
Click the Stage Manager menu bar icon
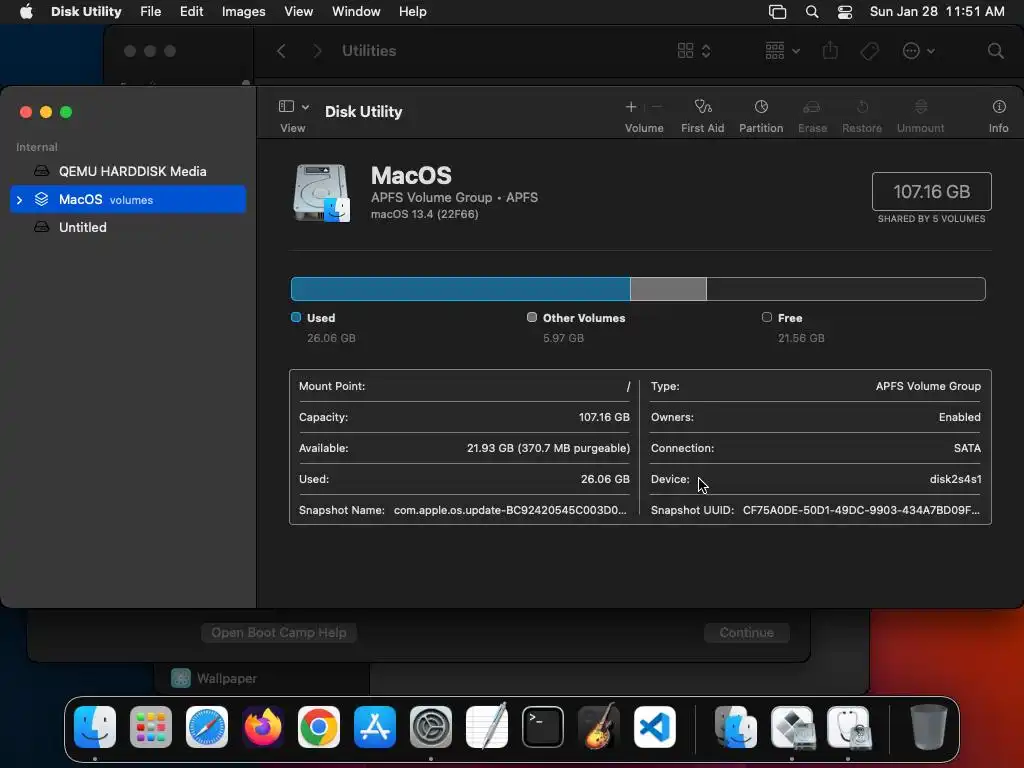pos(777,12)
